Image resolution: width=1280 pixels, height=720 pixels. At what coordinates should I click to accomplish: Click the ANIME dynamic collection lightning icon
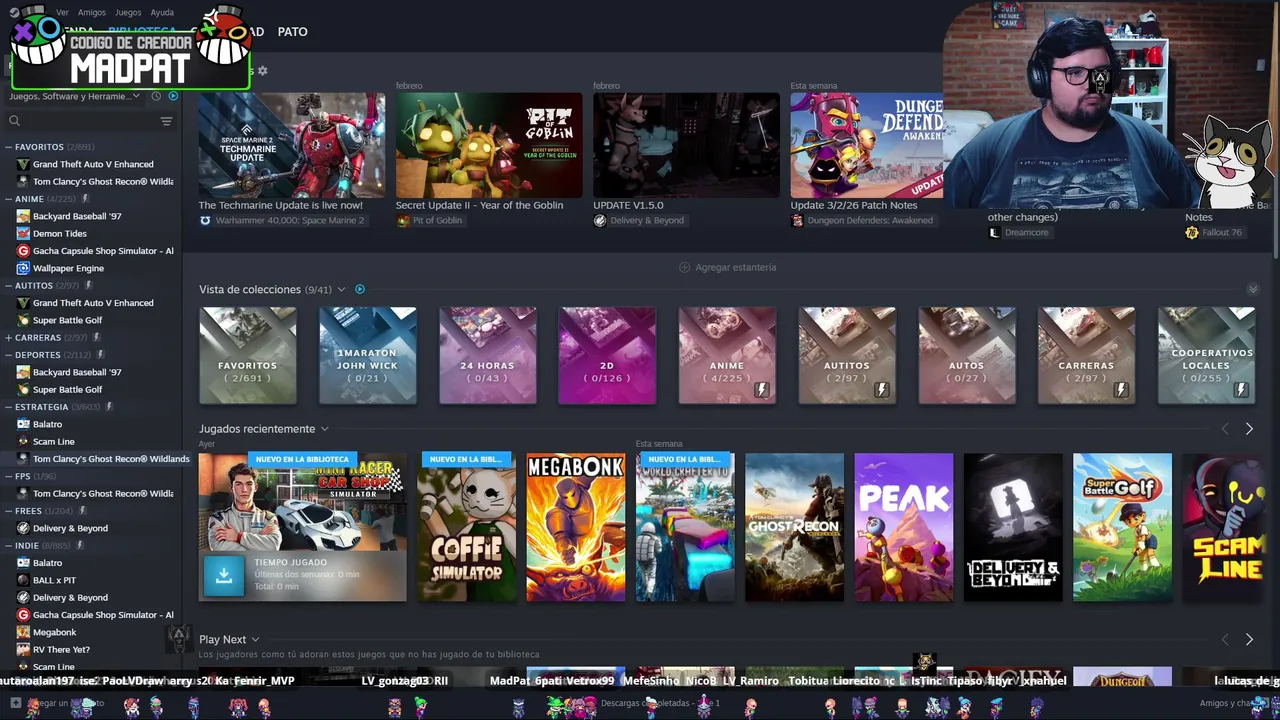[86, 199]
